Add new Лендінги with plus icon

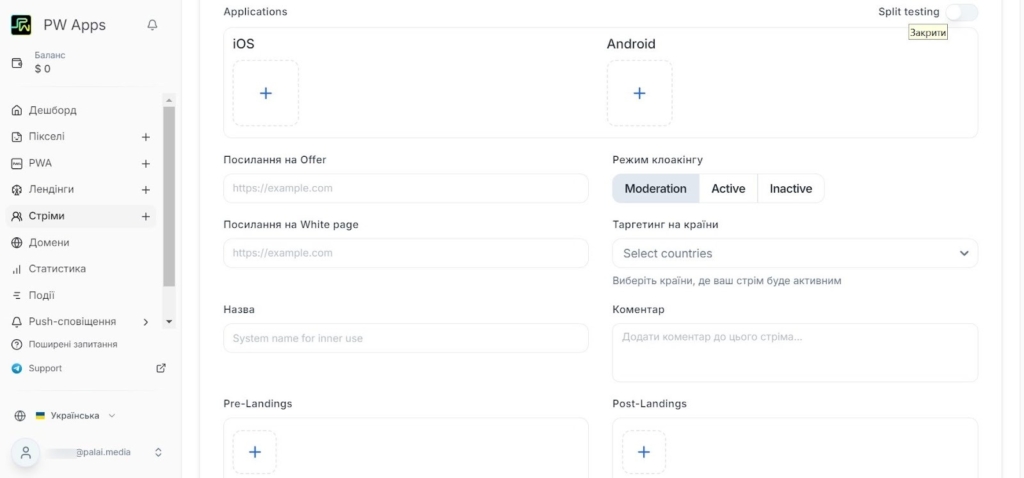pos(146,190)
